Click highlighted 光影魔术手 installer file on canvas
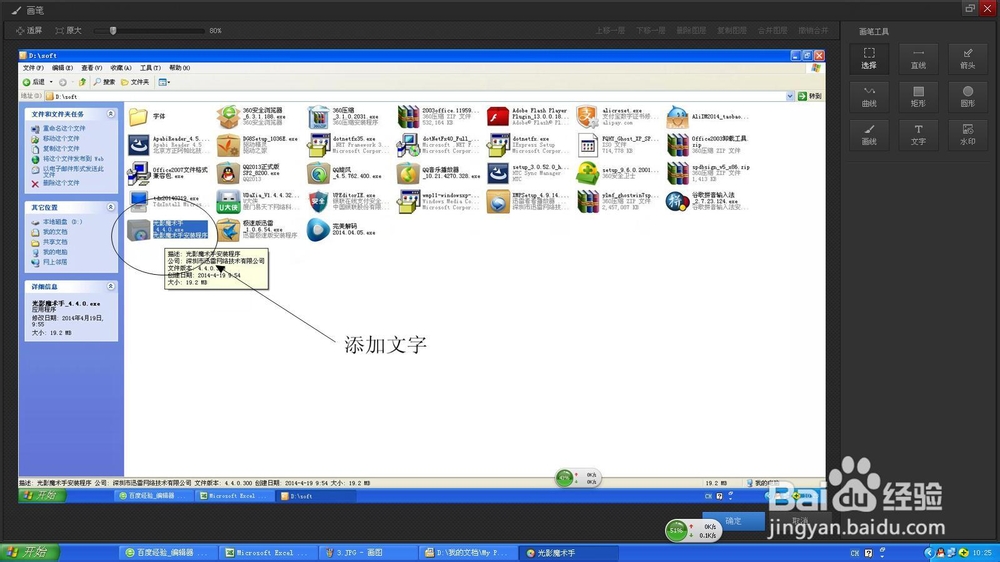This screenshot has width=1000, height=562. [x=168, y=230]
